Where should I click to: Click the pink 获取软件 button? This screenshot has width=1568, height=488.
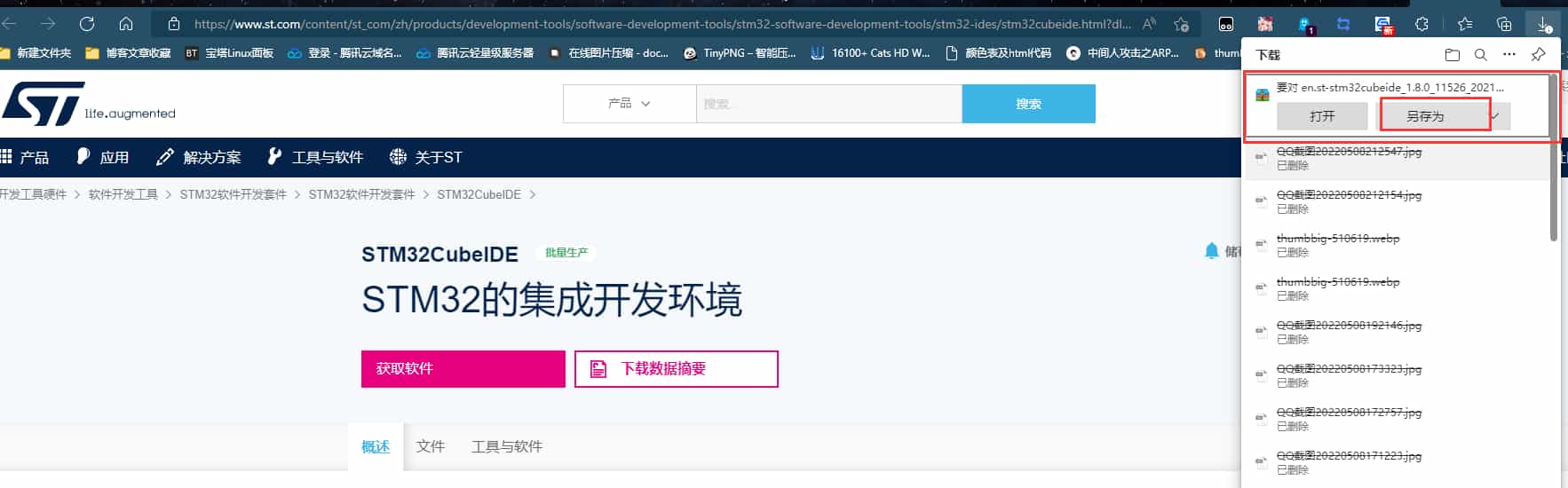pyautogui.click(x=463, y=369)
